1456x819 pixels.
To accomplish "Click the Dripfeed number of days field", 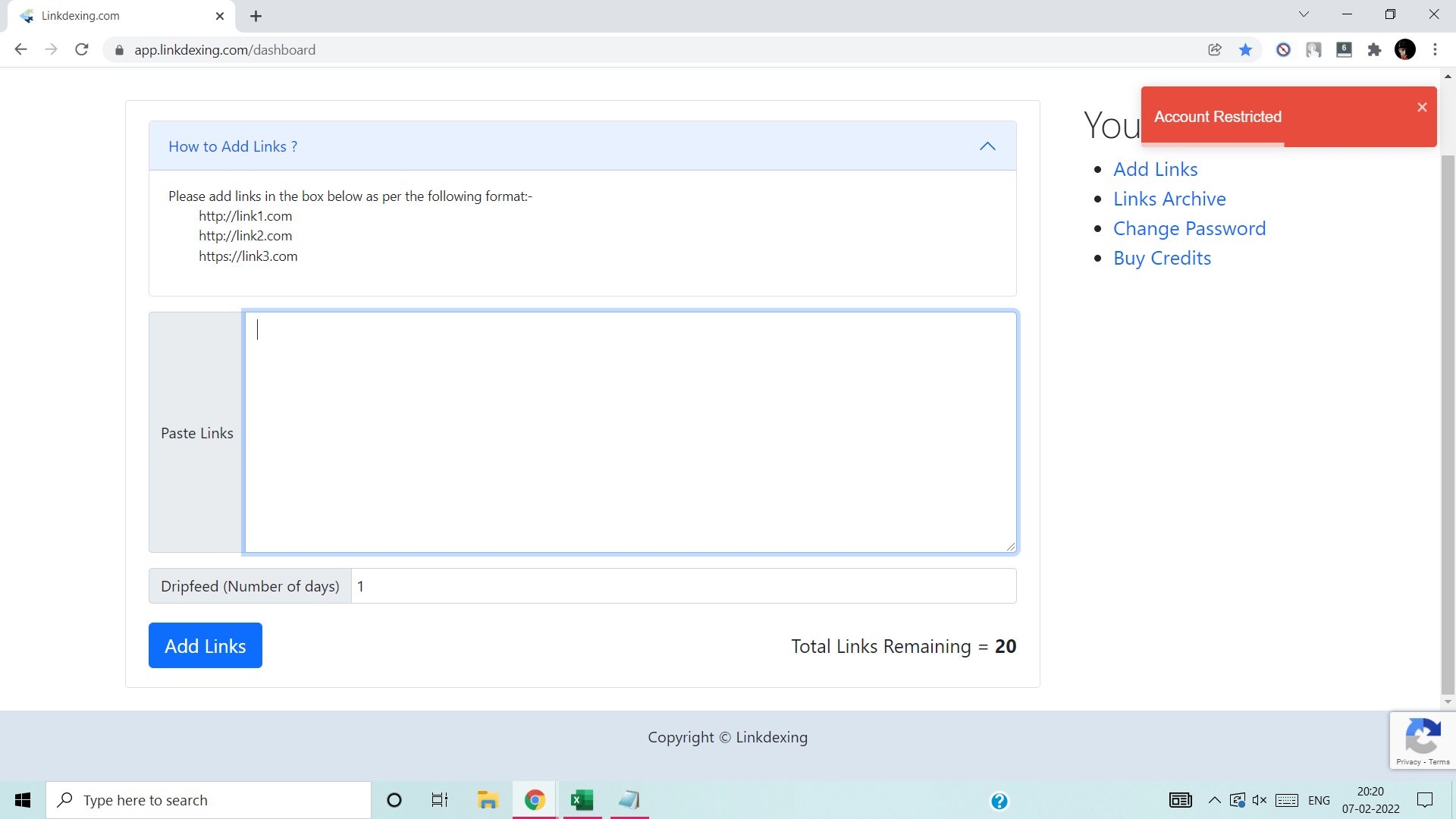I will click(683, 586).
